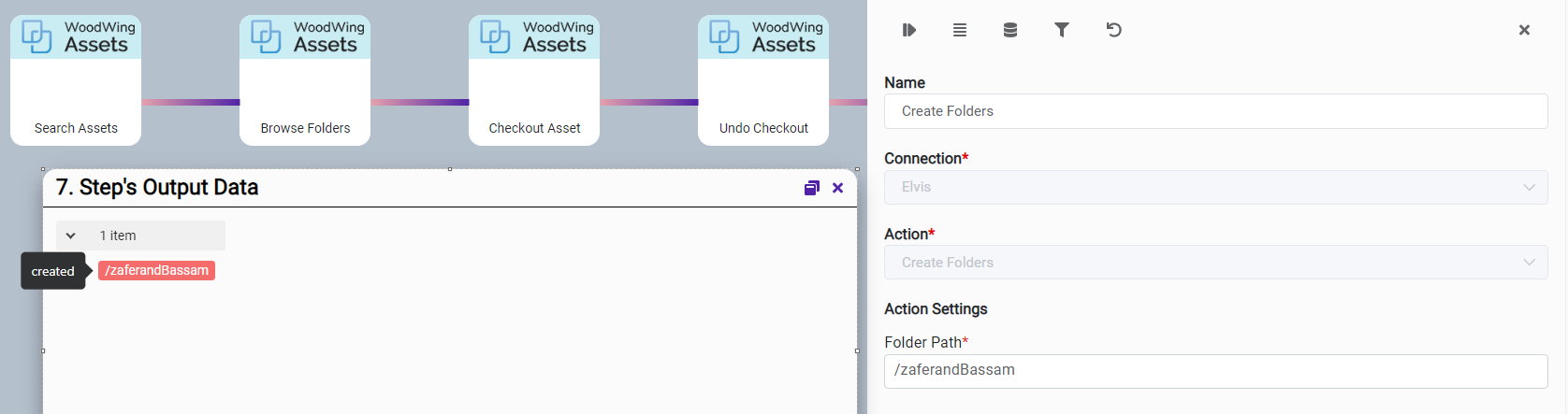Viewport: 1568px width, 414px height.
Task: Click the copy icon in Step's Output Data
Action: point(811,188)
